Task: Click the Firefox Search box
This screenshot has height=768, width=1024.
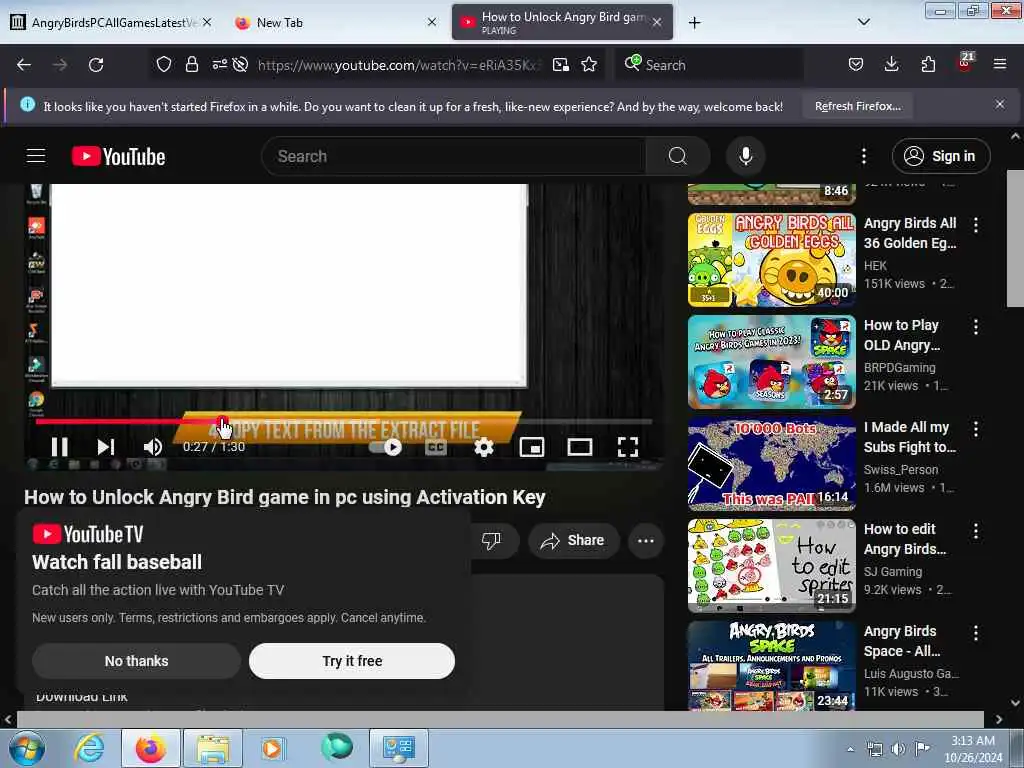Action: click(x=709, y=65)
